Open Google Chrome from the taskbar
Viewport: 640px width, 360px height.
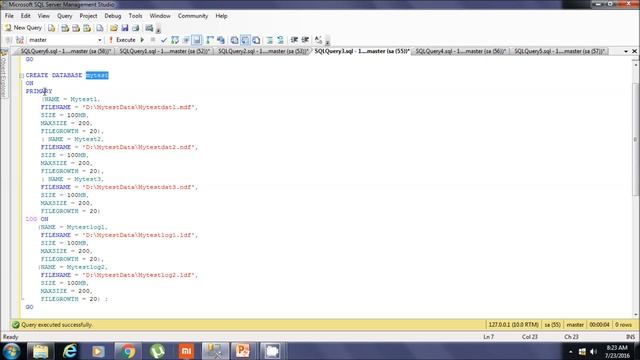coord(128,351)
